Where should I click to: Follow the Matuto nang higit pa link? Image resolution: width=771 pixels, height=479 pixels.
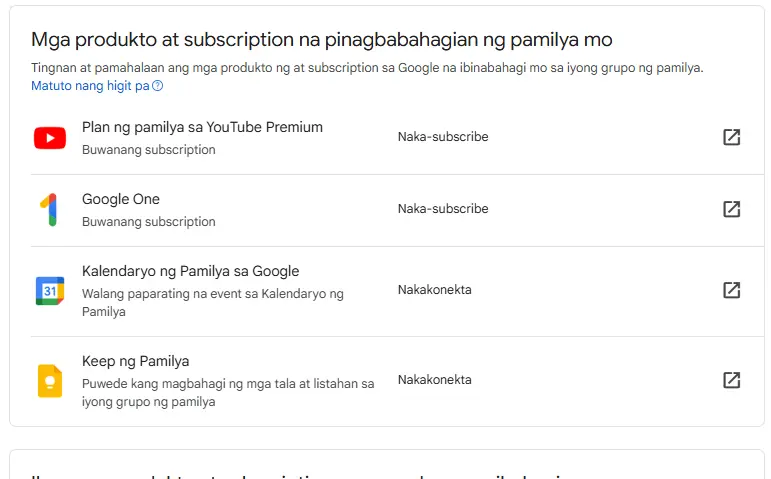tap(90, 86)
